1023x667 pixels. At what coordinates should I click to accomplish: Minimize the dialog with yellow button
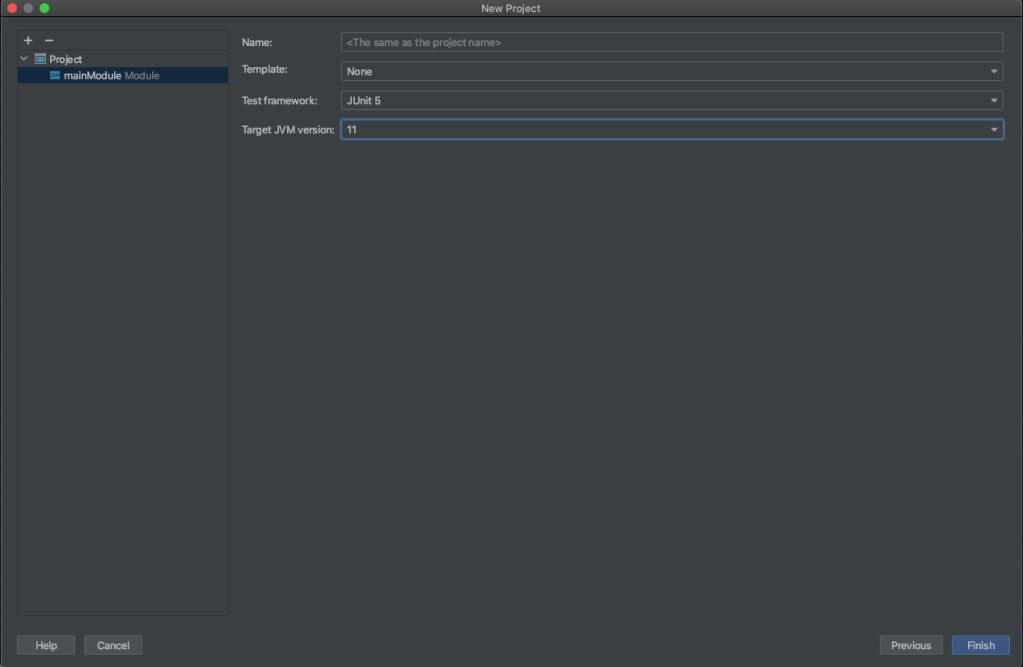(28, 8)
